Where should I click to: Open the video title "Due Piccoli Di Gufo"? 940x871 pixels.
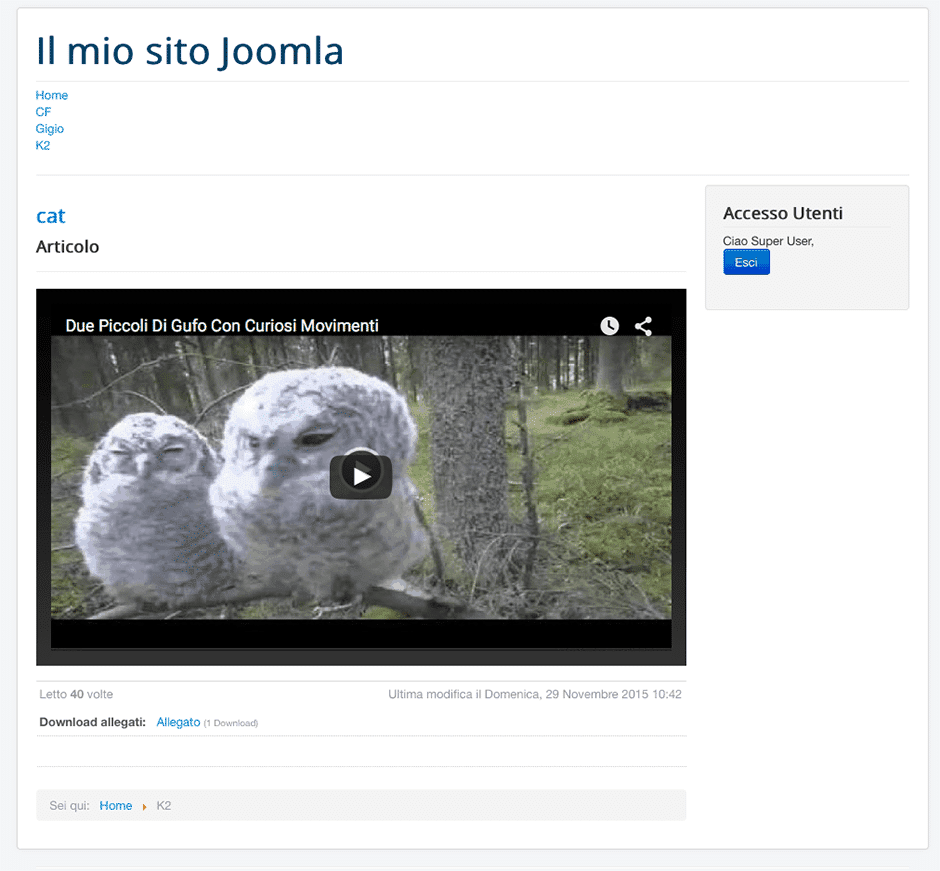coord(222,326)
